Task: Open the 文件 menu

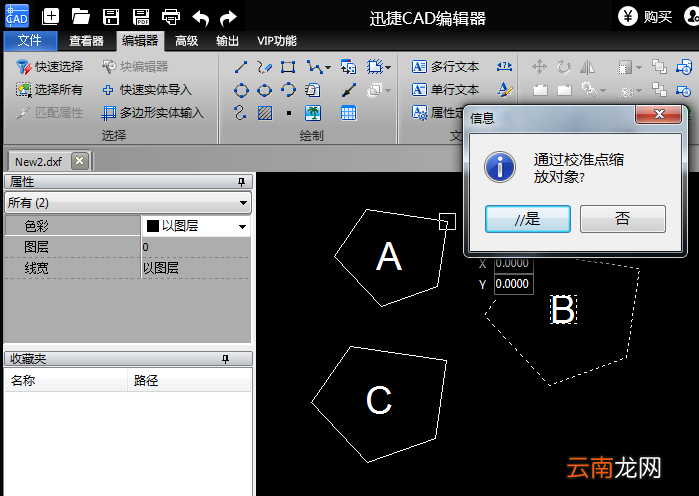Action: (x=30, y=41)
